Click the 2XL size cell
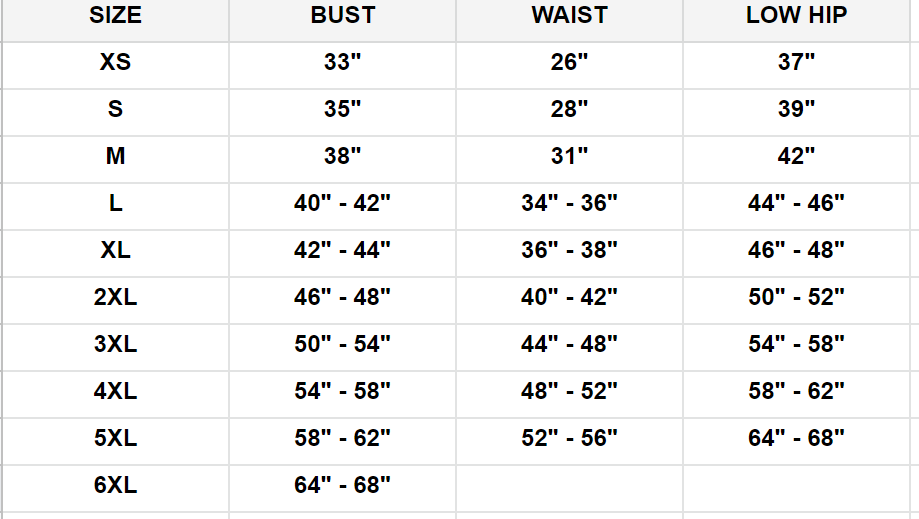 click(x=115, y=297)
